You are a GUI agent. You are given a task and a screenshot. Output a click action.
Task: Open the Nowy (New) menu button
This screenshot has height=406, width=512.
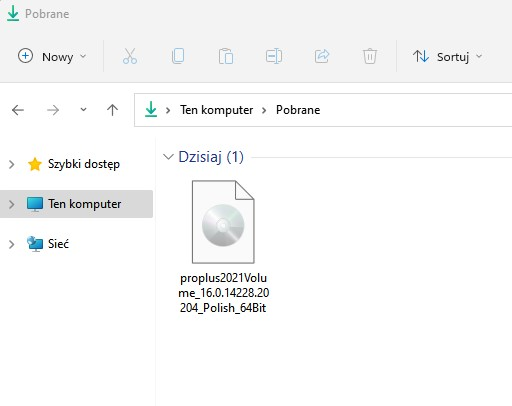(x=52, y=56)
